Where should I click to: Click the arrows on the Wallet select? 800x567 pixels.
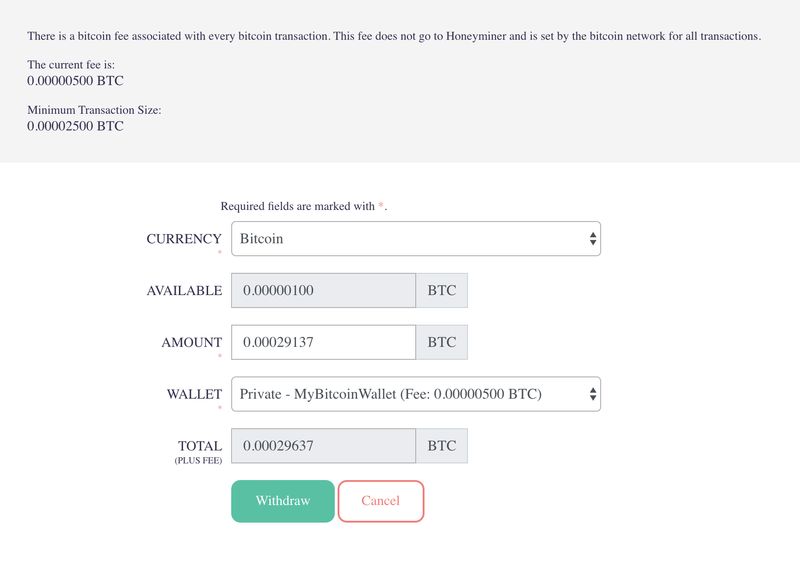click(x=593, y=394)
